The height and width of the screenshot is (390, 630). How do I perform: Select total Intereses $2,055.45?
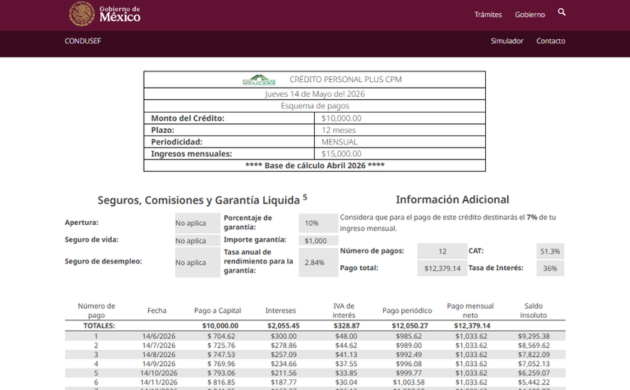point(283,326)
